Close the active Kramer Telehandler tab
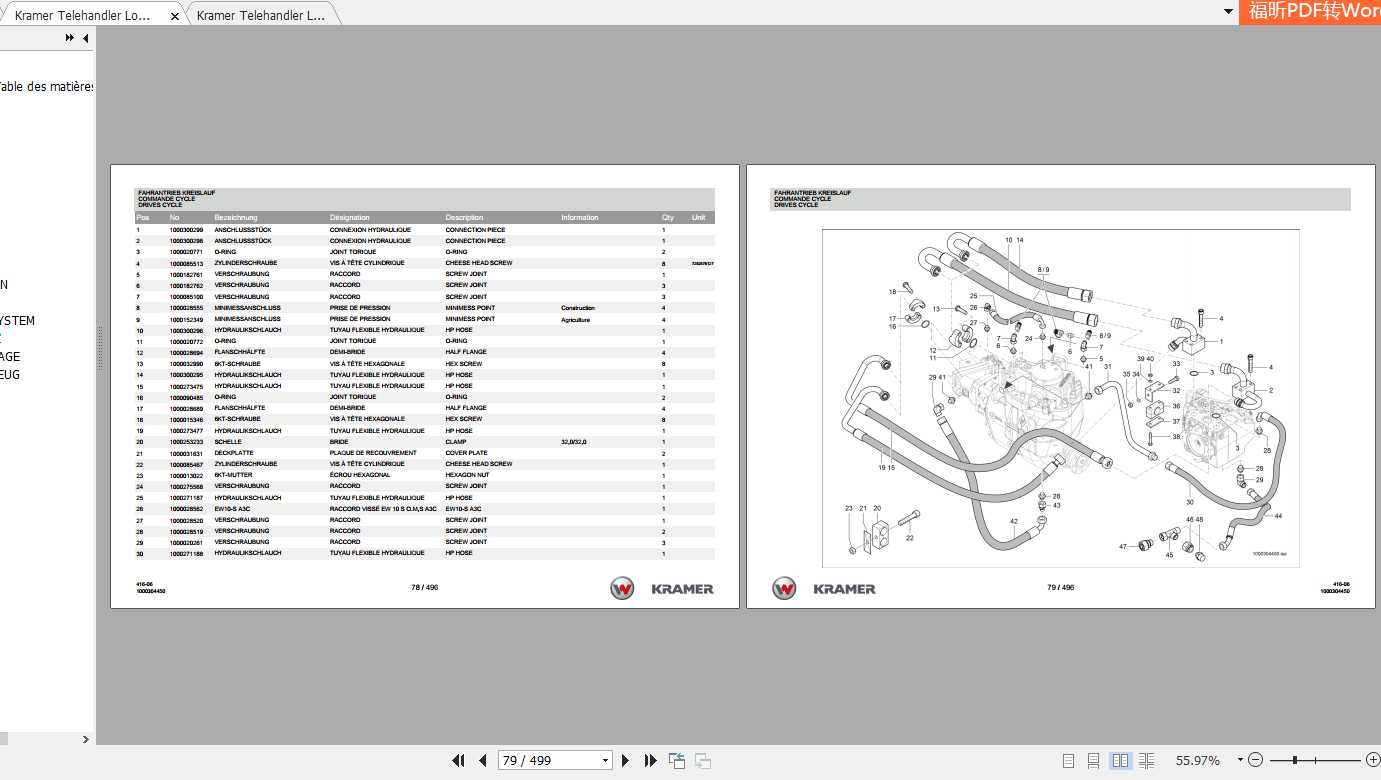Screen dimensions: 1381x780 point(175,16)
